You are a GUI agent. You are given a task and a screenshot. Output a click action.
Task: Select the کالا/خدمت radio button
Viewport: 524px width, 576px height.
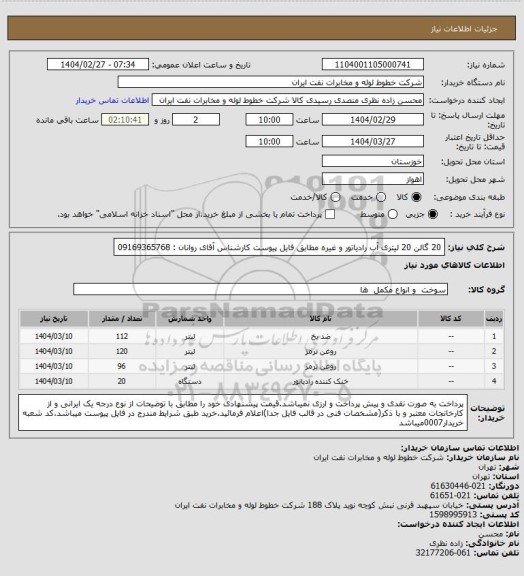click(335, 197)
